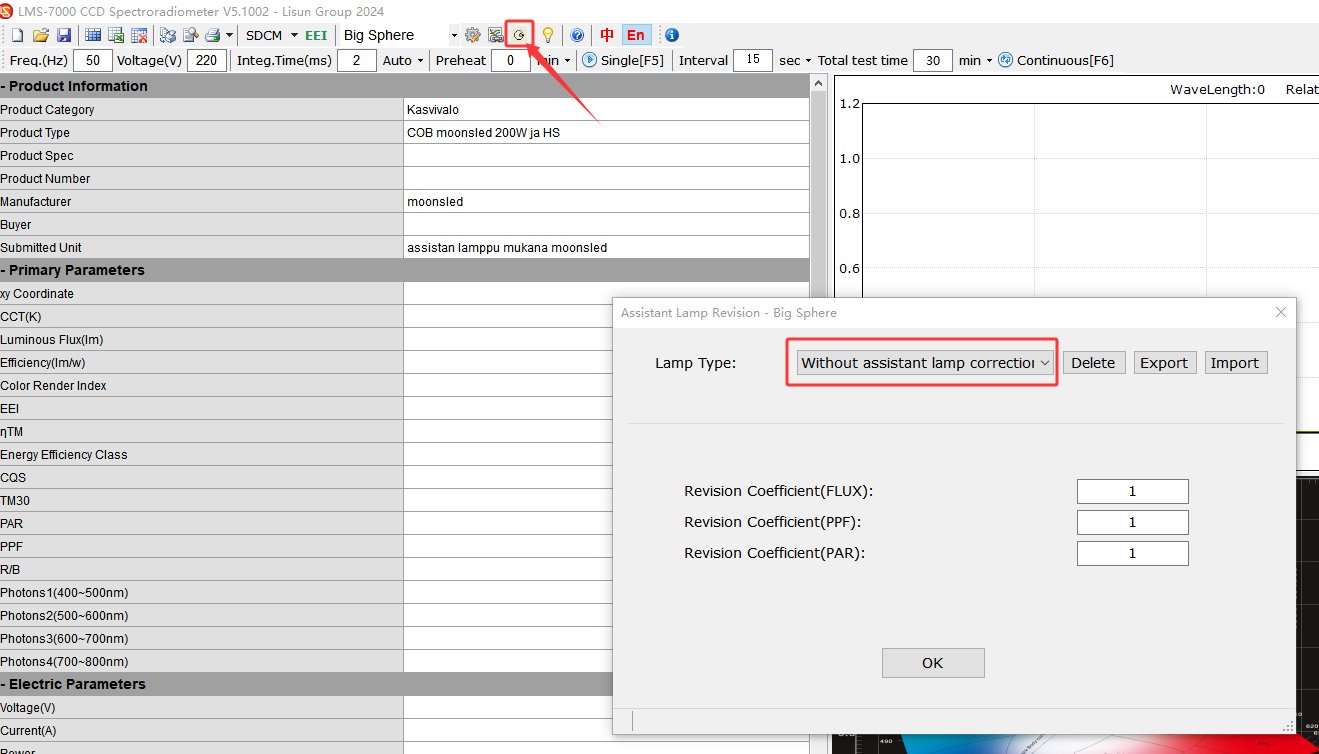Click the Revision Coefficient(PPF) field
Viewport: 1319px width, 754px height.
click(1133, 522)
